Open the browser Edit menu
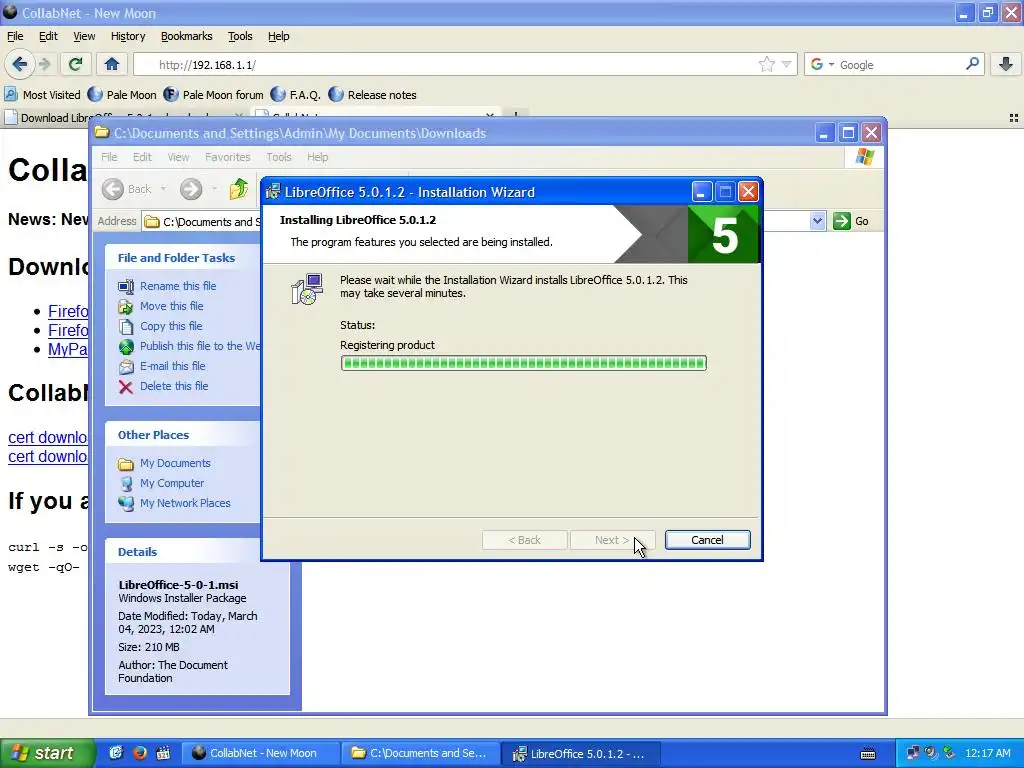Image resolution: width=1024 pixels, height=768 pixels. click(48, 36)
